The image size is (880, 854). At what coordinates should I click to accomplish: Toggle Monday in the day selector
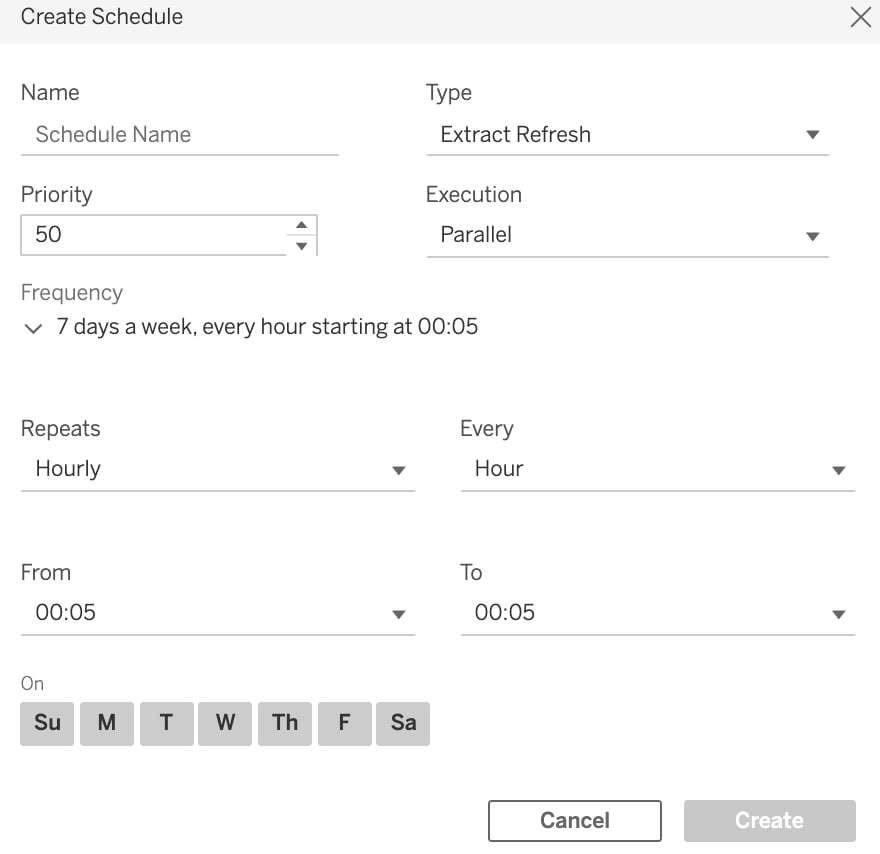(107, 723)
